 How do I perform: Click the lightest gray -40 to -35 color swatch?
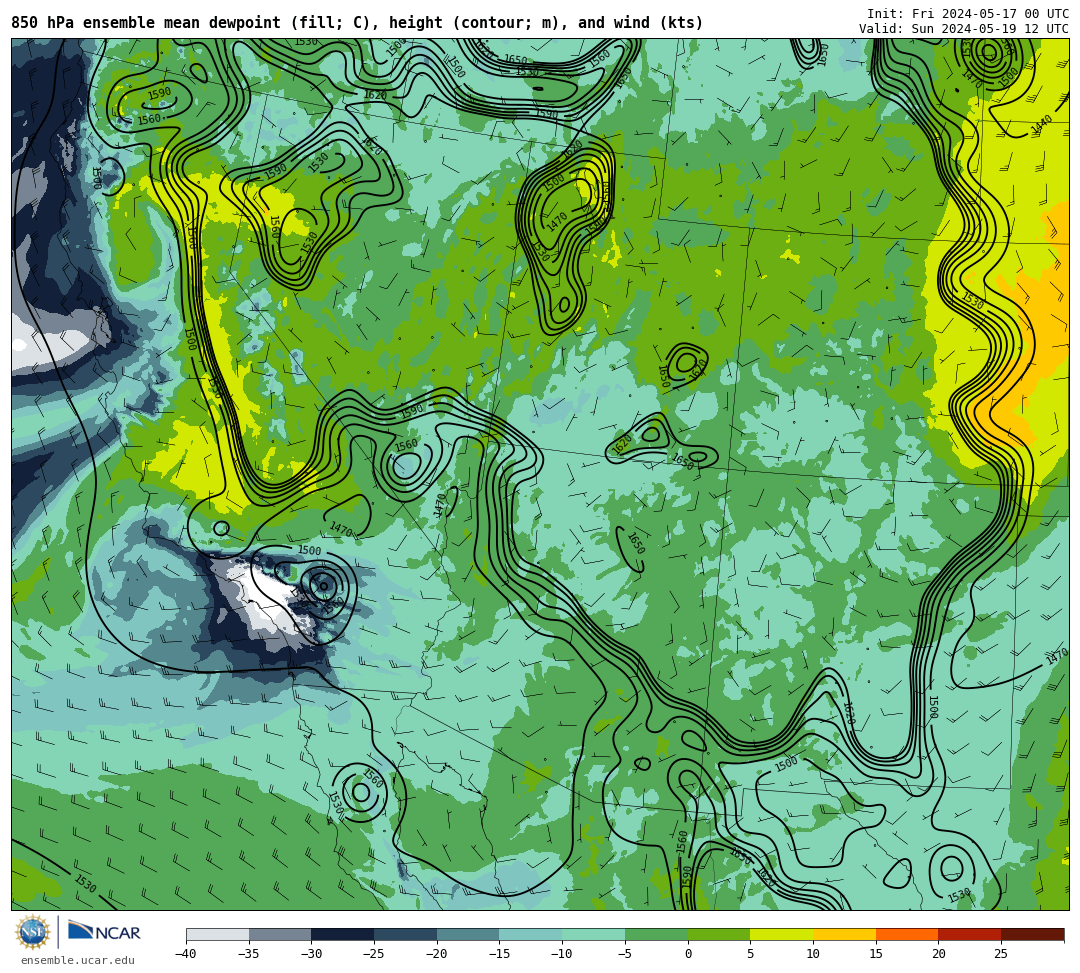pos(218,934)
